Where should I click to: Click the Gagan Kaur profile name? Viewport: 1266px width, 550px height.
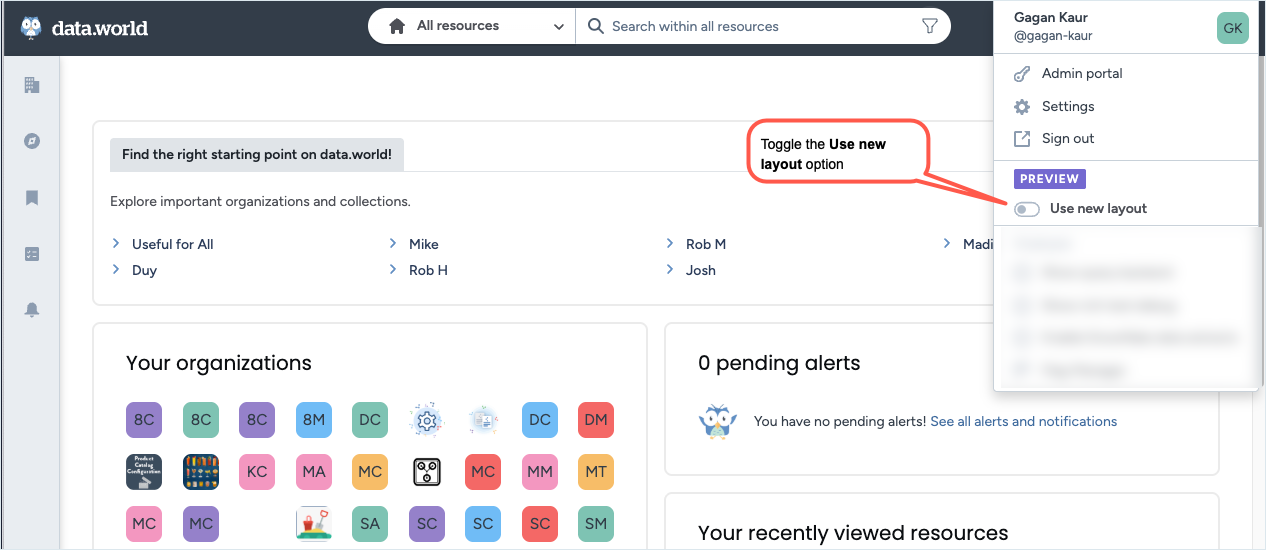1051,18
